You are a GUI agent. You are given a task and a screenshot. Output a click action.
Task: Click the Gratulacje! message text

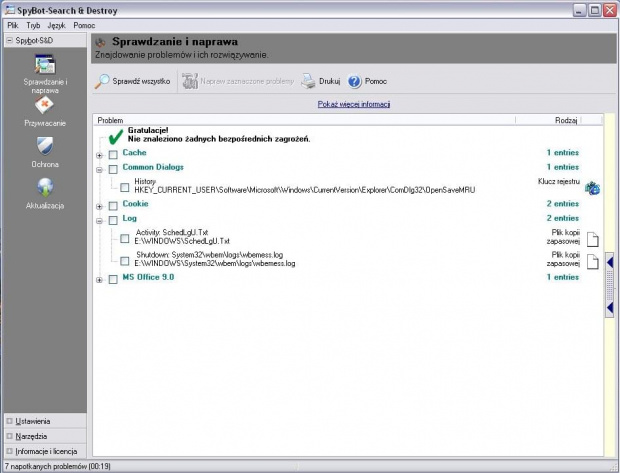point(148,131)
